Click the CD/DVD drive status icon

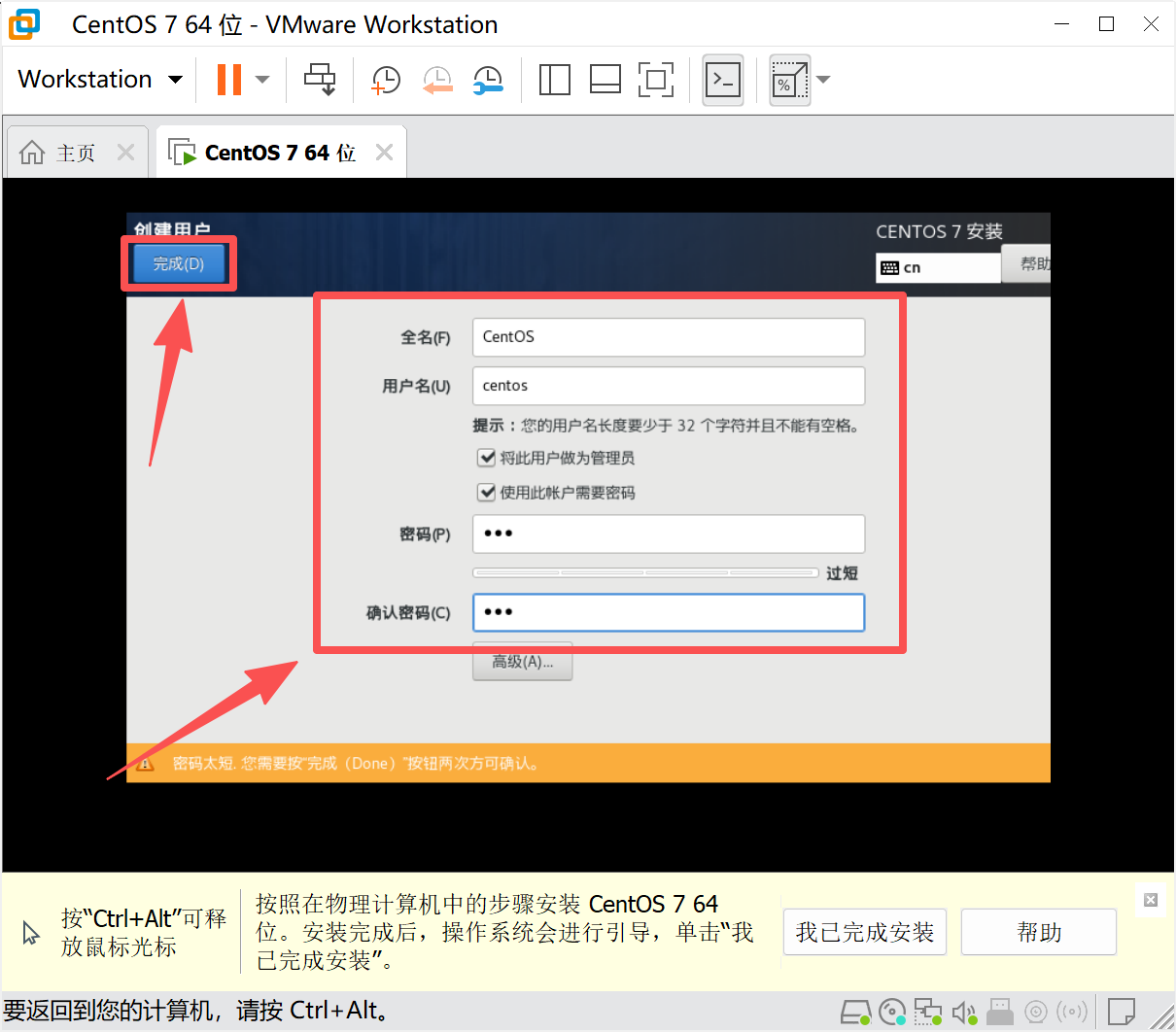point(891,1012)
